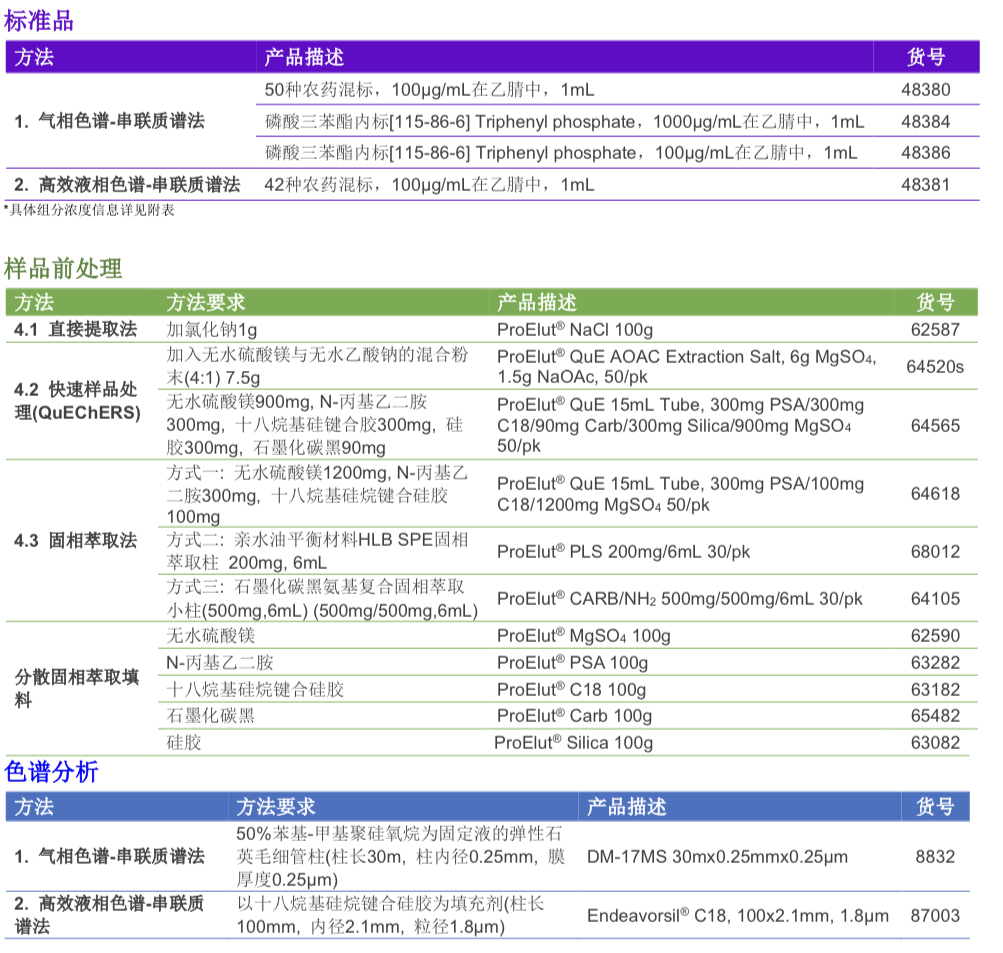Image resolution: width=1003 pixels, height=953 pixels.
Task: Click 'ProElut PSA 100g' description
Action: (572, 663)
